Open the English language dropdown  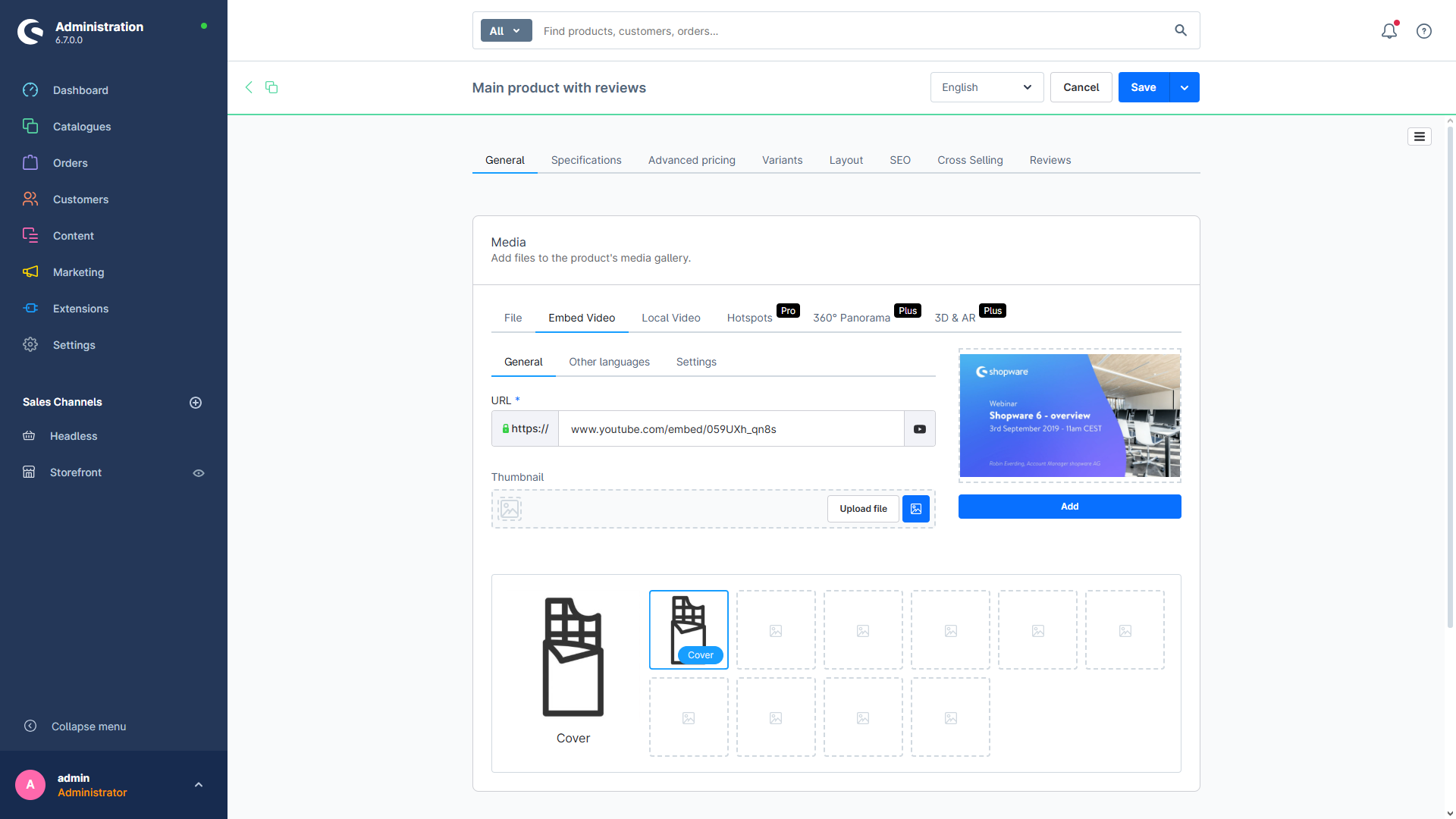(987, 87)
